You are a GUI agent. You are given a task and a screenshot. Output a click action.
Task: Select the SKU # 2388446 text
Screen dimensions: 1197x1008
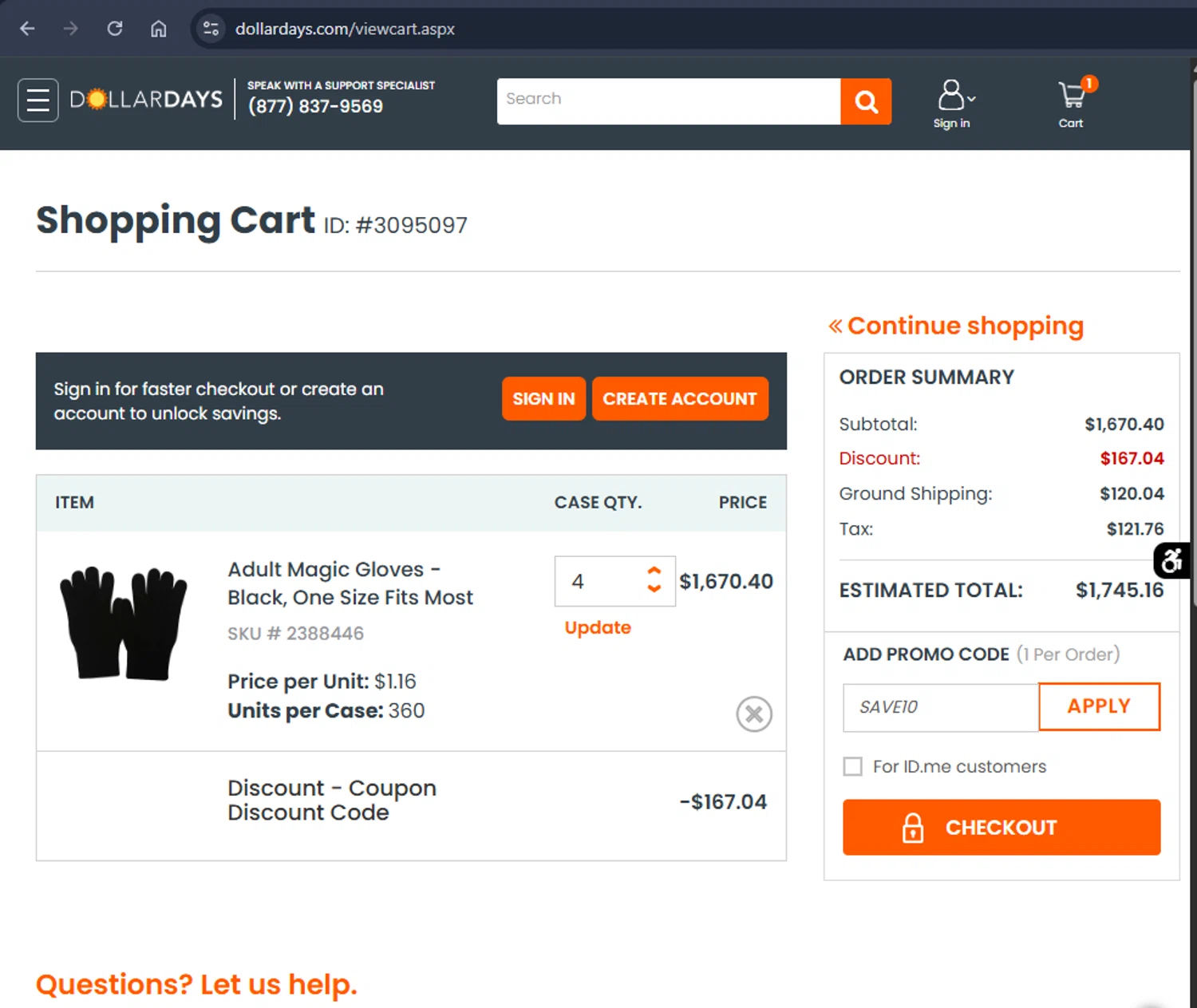coord(295,634)
